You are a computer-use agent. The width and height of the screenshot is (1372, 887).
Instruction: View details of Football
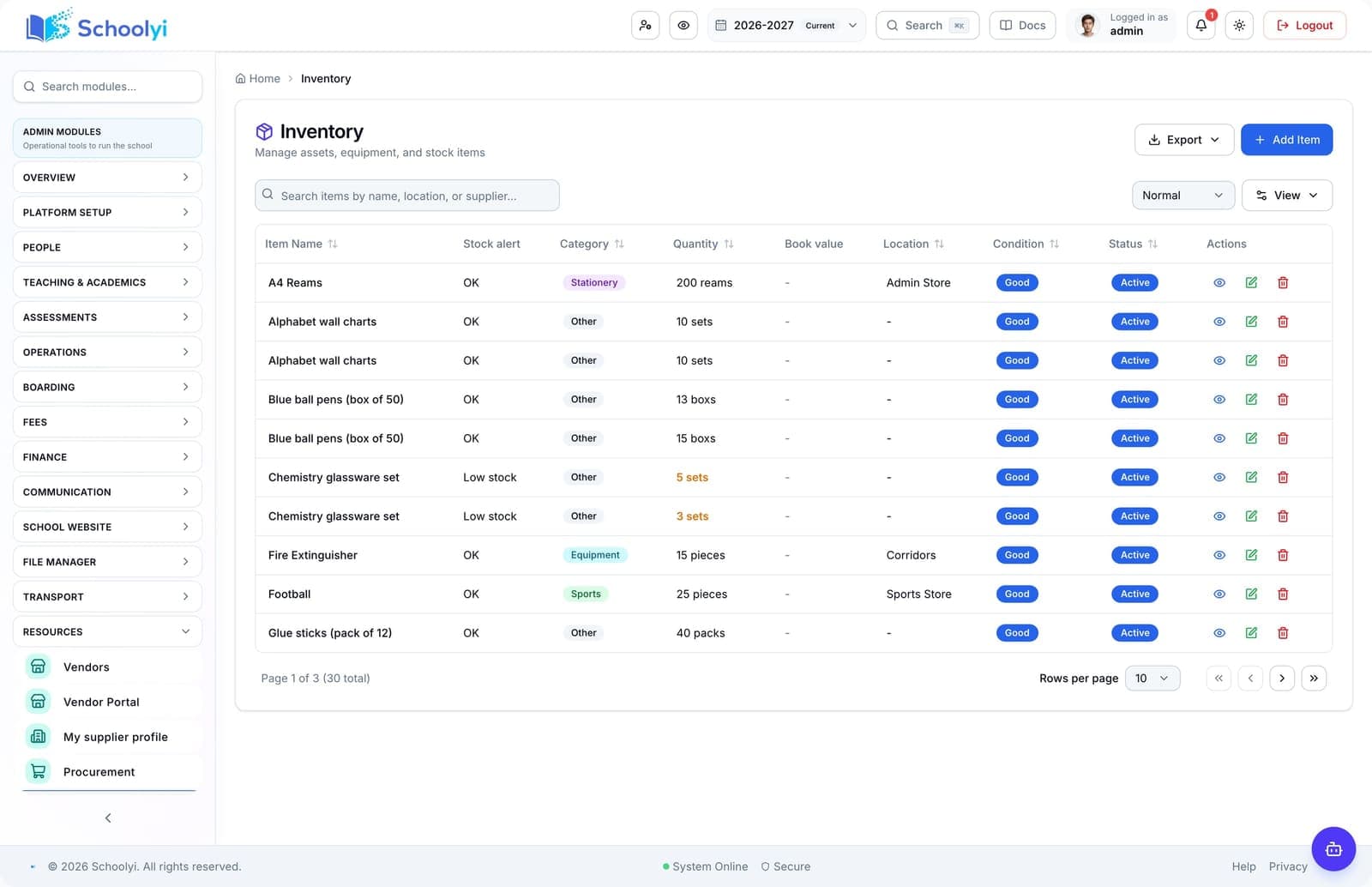[x=1219, y=594]
